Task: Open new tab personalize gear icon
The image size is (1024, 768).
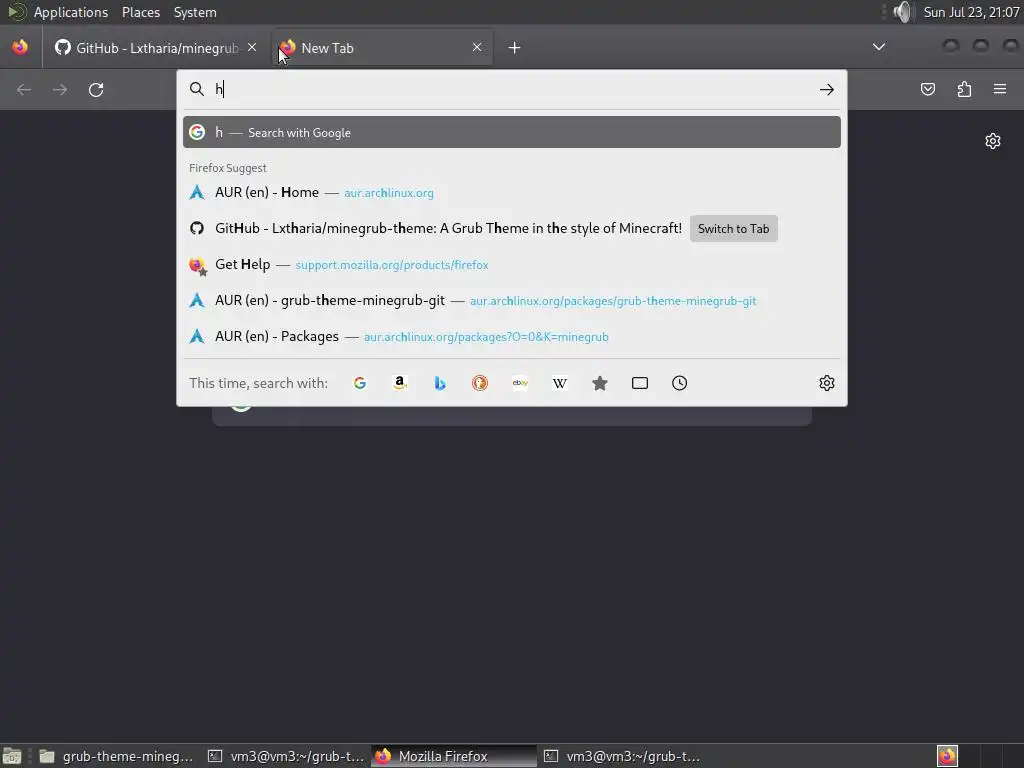Action: [993, 141]
